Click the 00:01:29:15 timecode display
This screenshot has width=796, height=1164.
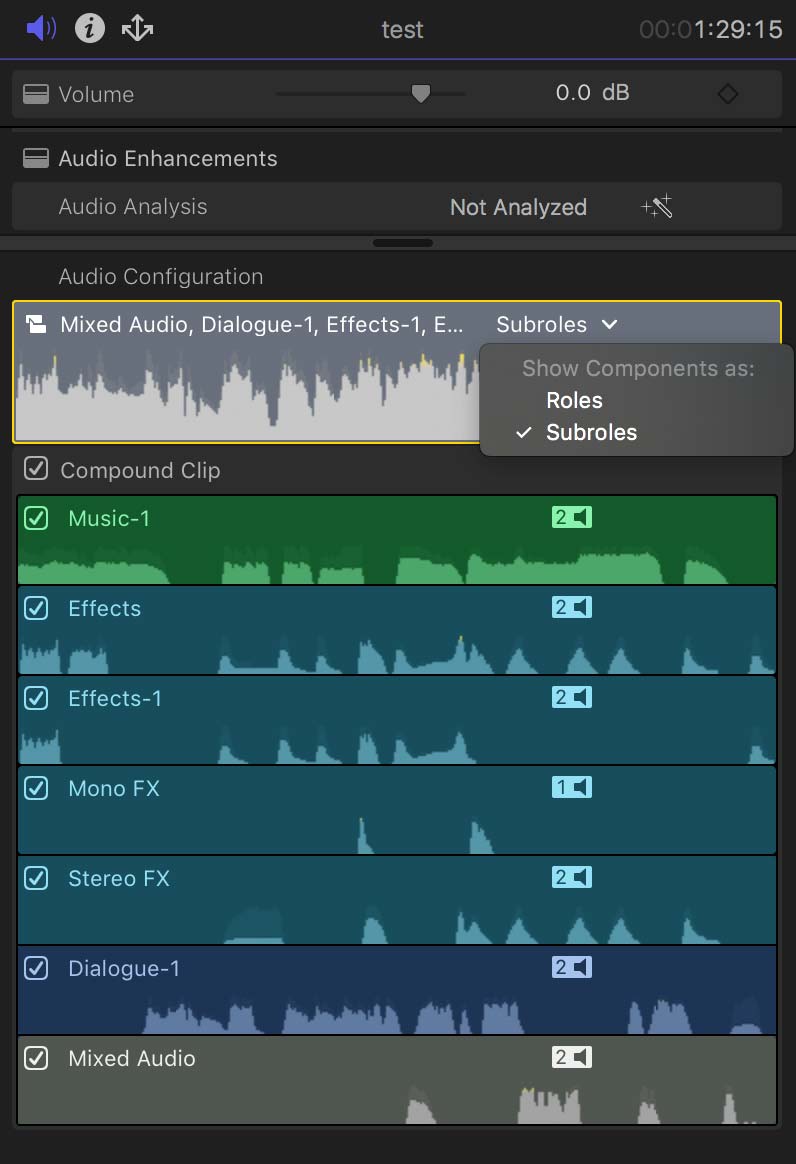pos(711,29)
